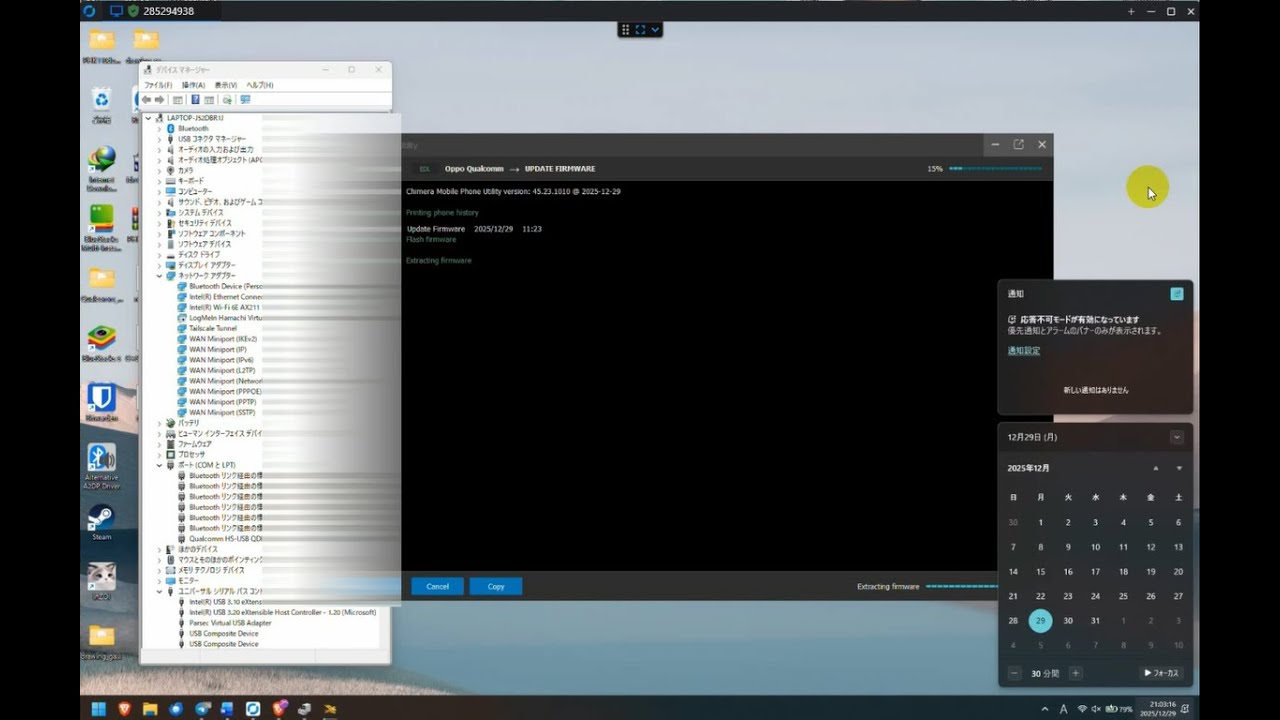Image resolution: width=1280 pixels, height=720 pixels.
Task: Open the ヘルプ(H) menu in Device Manager
Action: point(260,85)
